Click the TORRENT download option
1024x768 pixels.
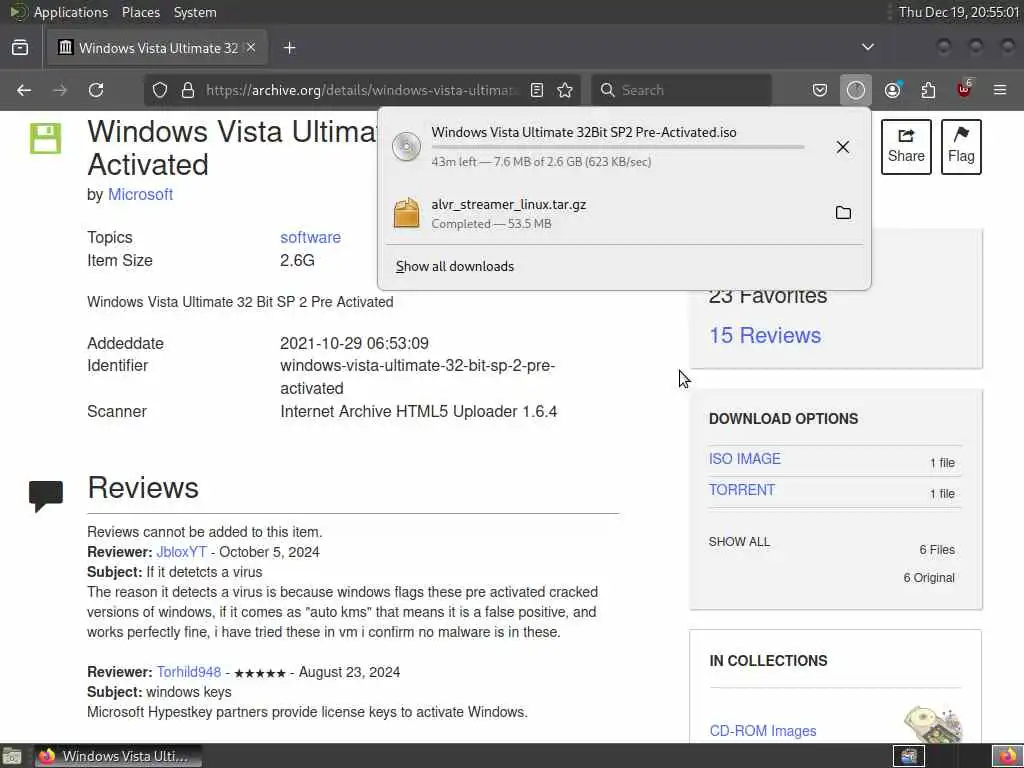point(742,490)
